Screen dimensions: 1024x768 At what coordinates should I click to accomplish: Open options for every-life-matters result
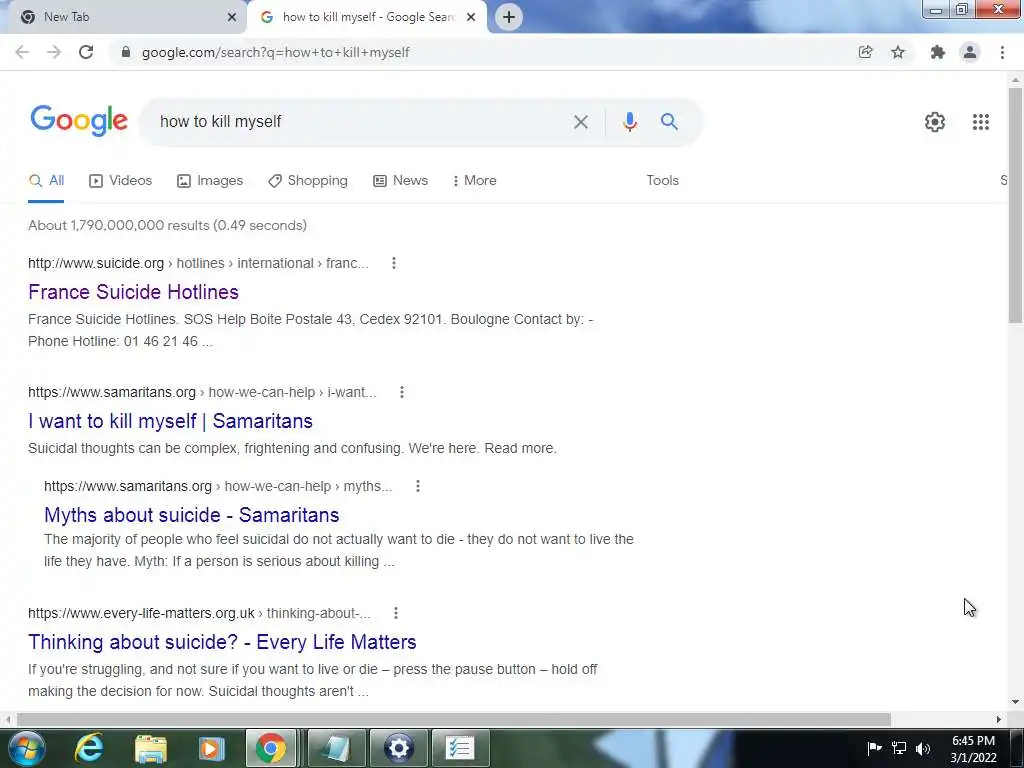(396, 613)
